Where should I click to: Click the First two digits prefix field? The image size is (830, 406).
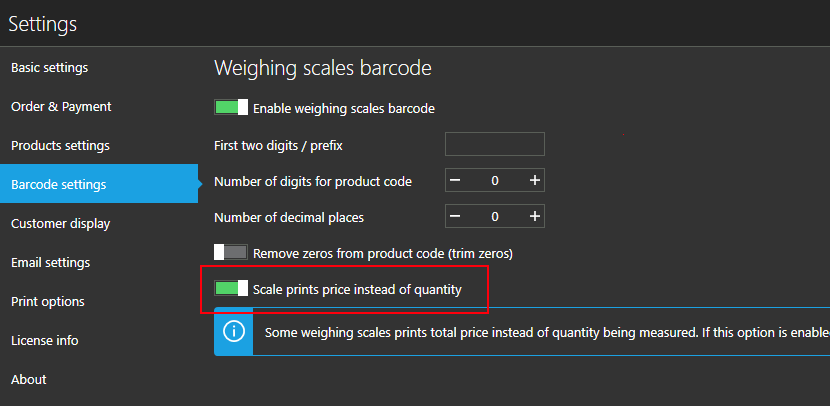[x=494, y=145]
